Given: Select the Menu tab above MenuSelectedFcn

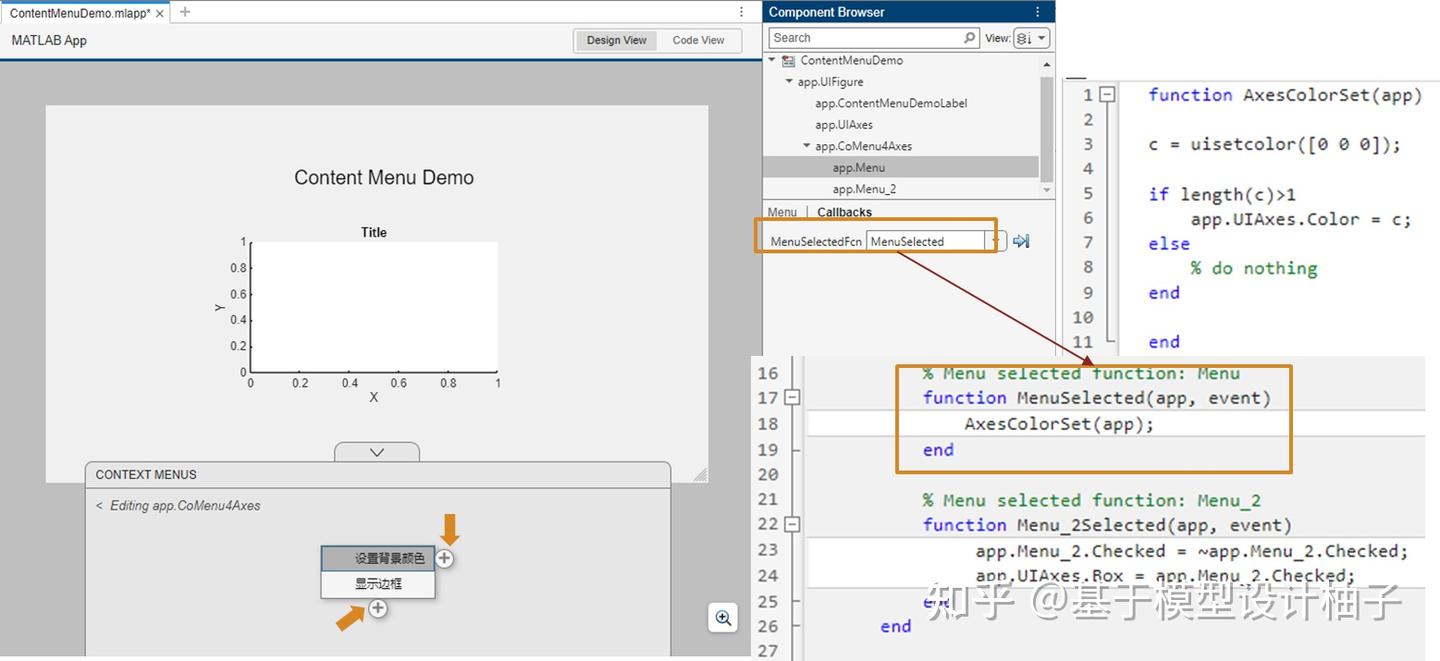Looking at the screenshot, I should (781, 212).
